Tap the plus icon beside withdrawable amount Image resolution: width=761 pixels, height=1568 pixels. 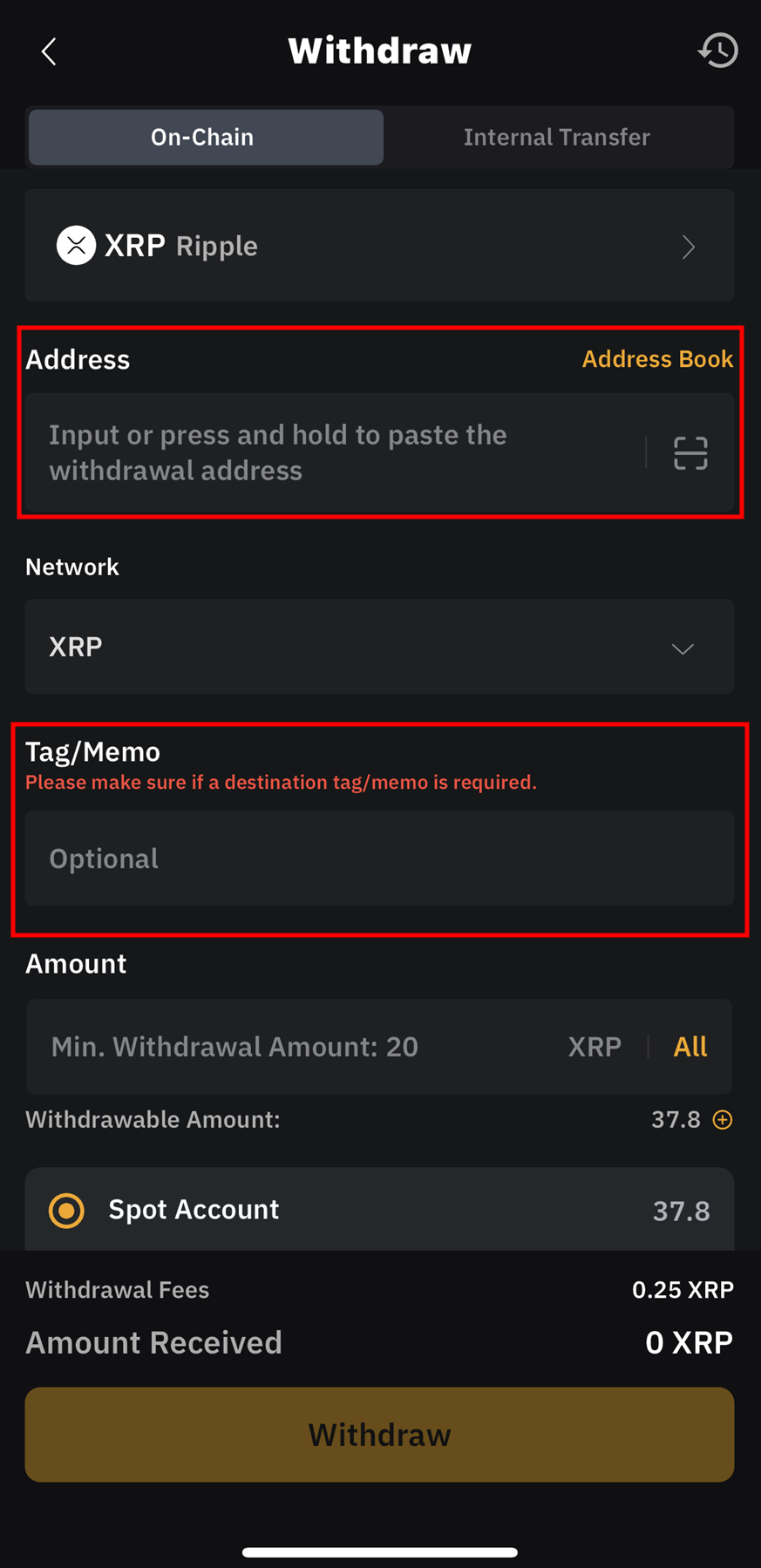[723, 1120]
